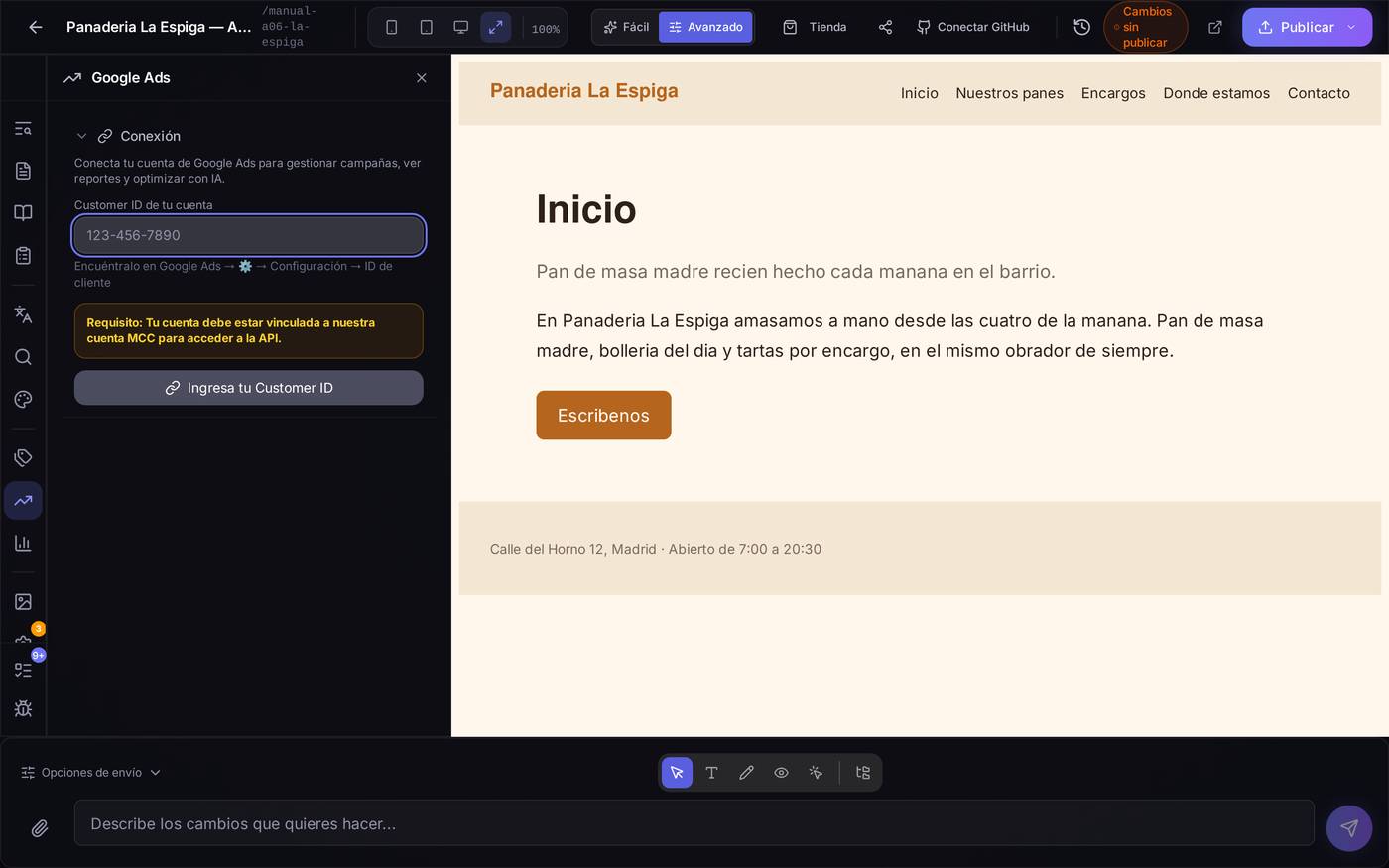Select the Google Ads trending icon in sidebar

23,501
